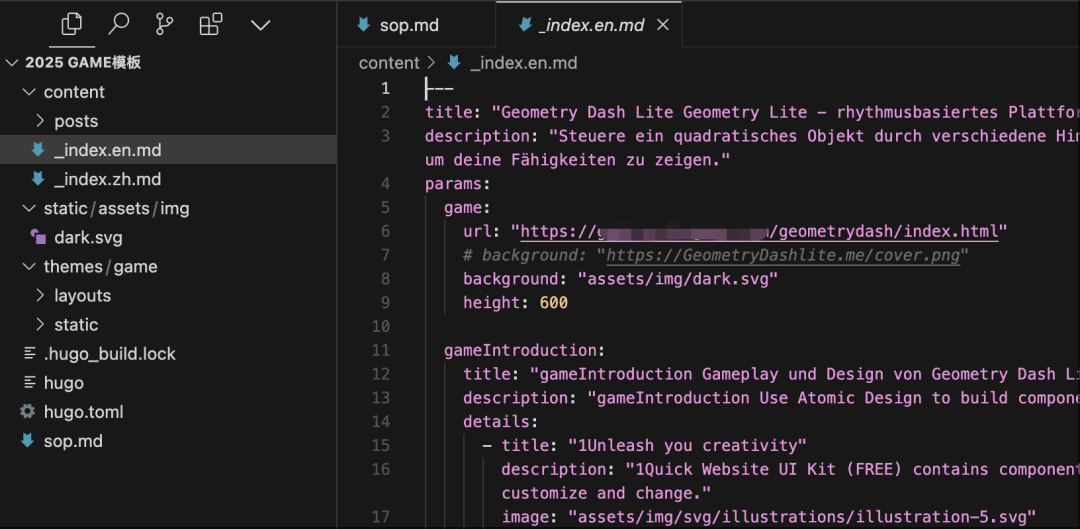Click the markdown icon beside _index.zh.md
Viewport: 1080px width, 529px height.
pyautogui.click(x=38, y=179)
